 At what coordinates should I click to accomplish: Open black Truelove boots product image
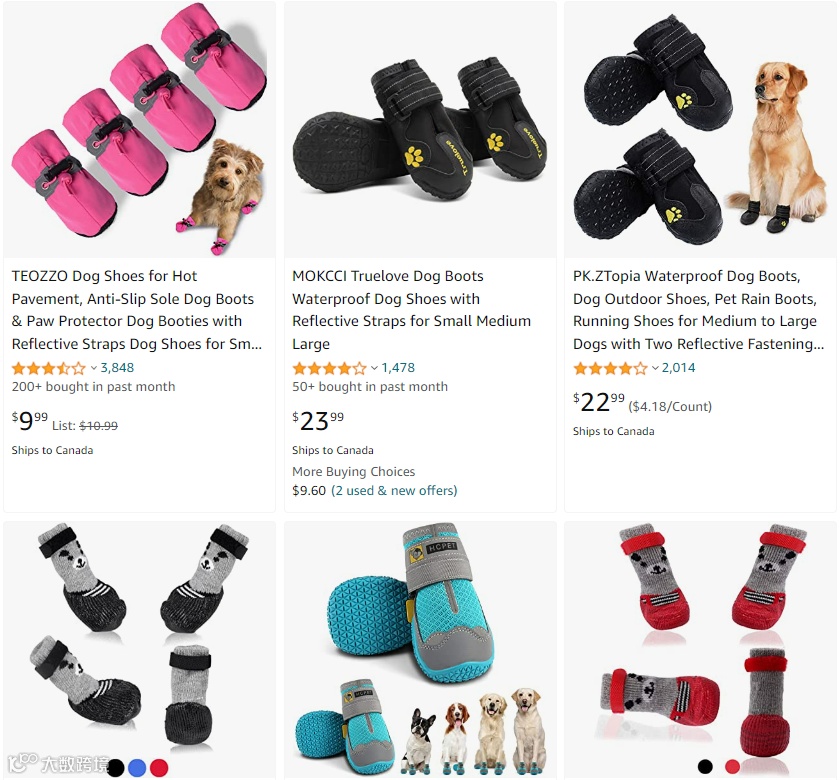click(x=420, y=129)
